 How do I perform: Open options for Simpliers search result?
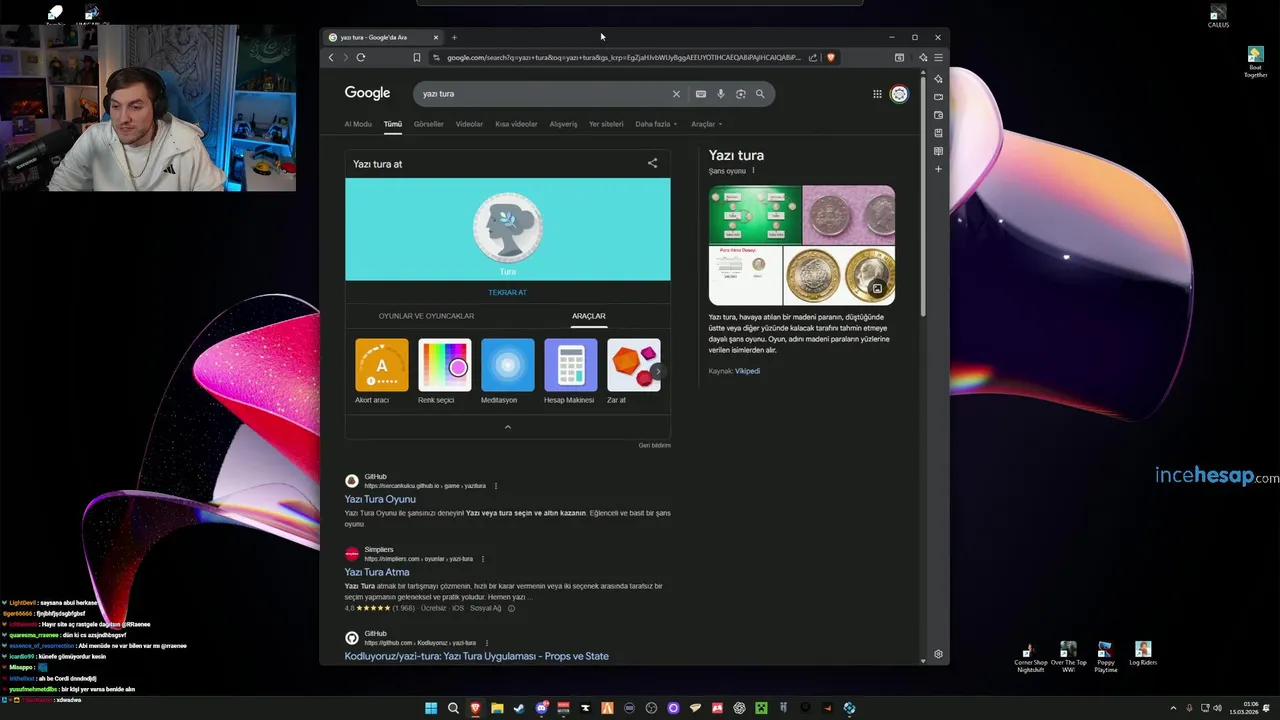pyautogui.click(x=482, y=559)
